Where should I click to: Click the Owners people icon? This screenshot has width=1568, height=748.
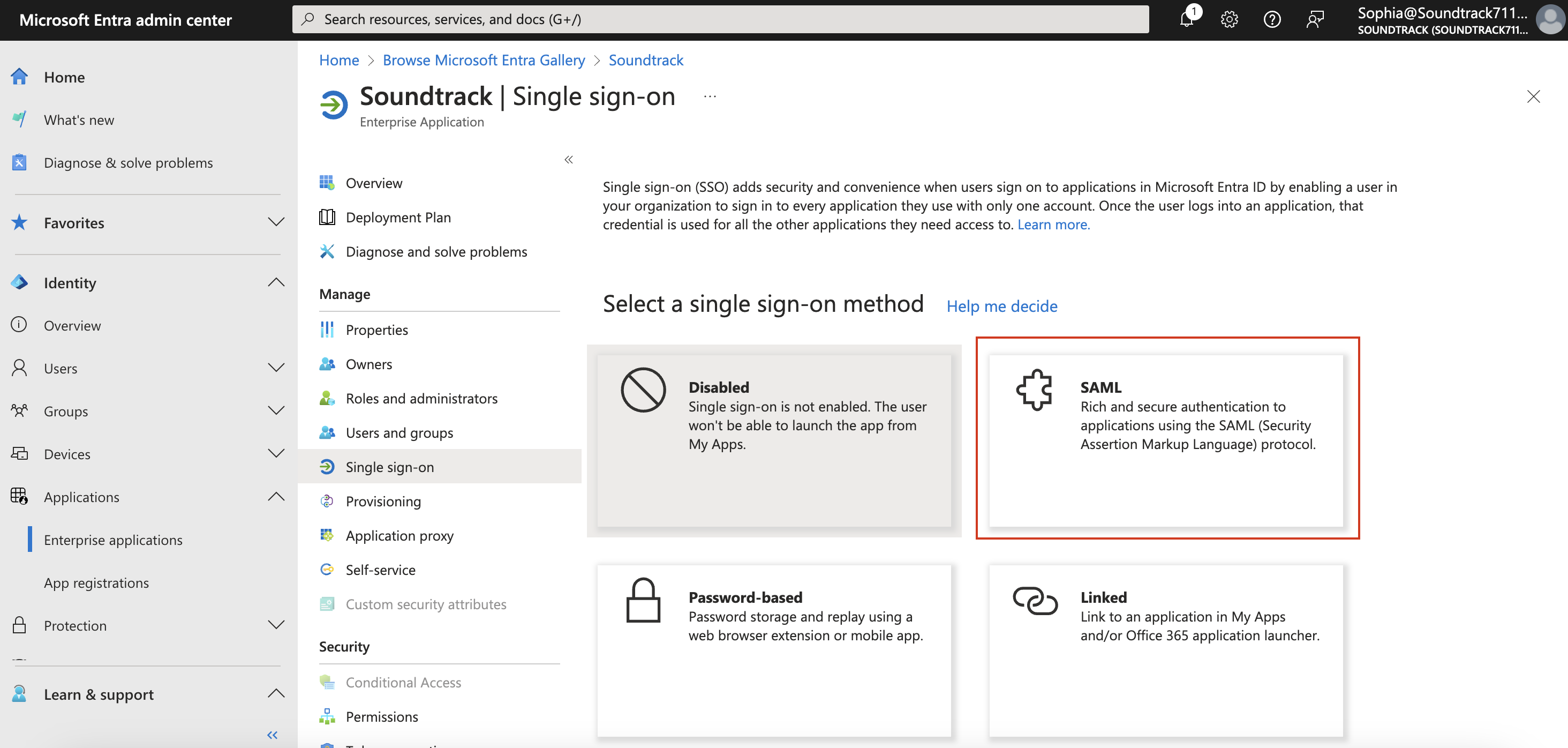point(327,364)
